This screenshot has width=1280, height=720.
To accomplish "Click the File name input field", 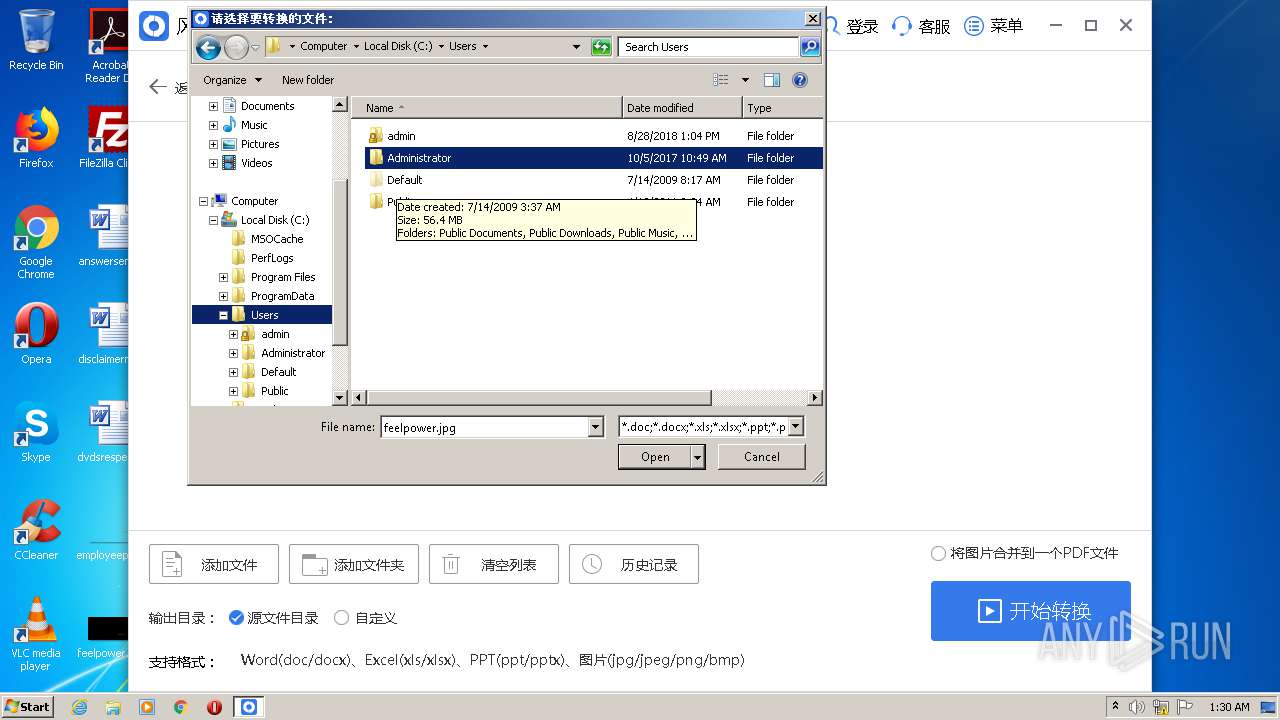I will (x=484, y=427).
